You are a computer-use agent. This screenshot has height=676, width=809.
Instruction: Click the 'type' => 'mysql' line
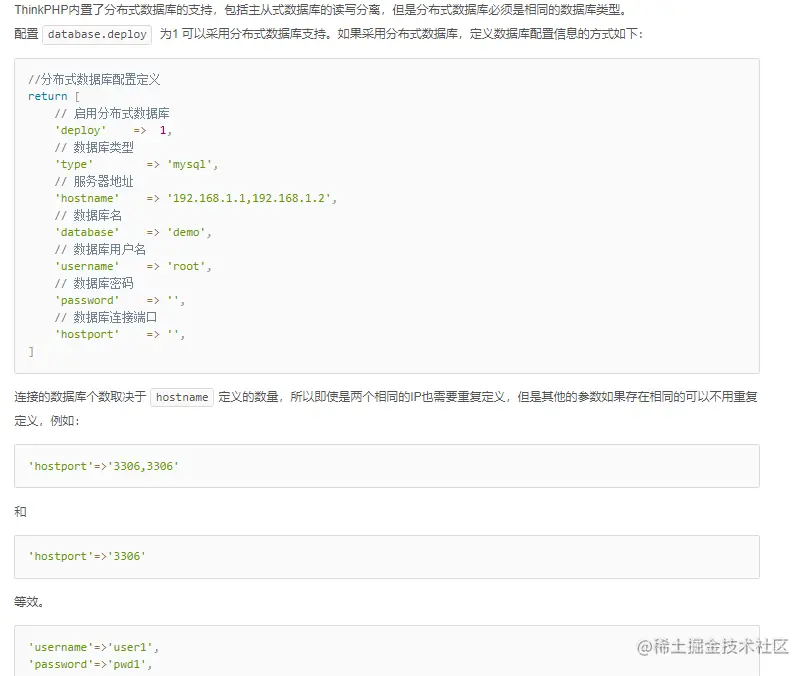136,165
